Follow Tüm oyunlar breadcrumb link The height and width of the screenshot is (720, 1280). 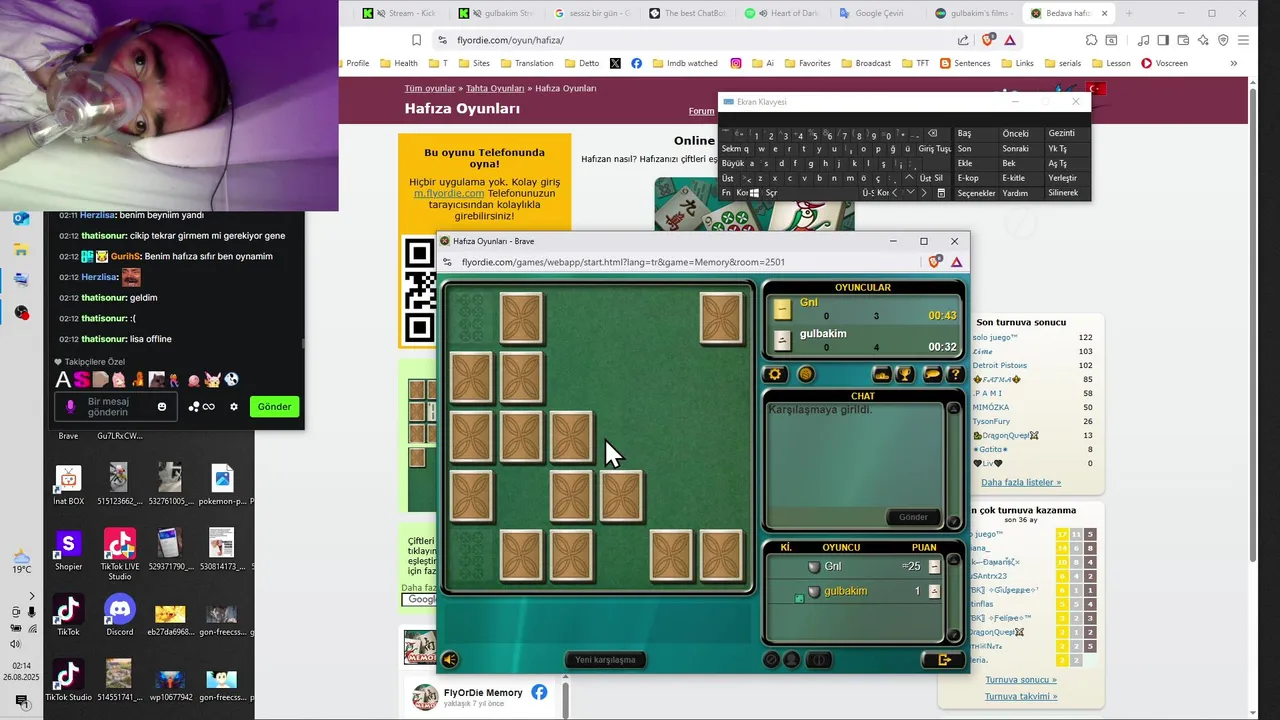(x=430, y=88)
